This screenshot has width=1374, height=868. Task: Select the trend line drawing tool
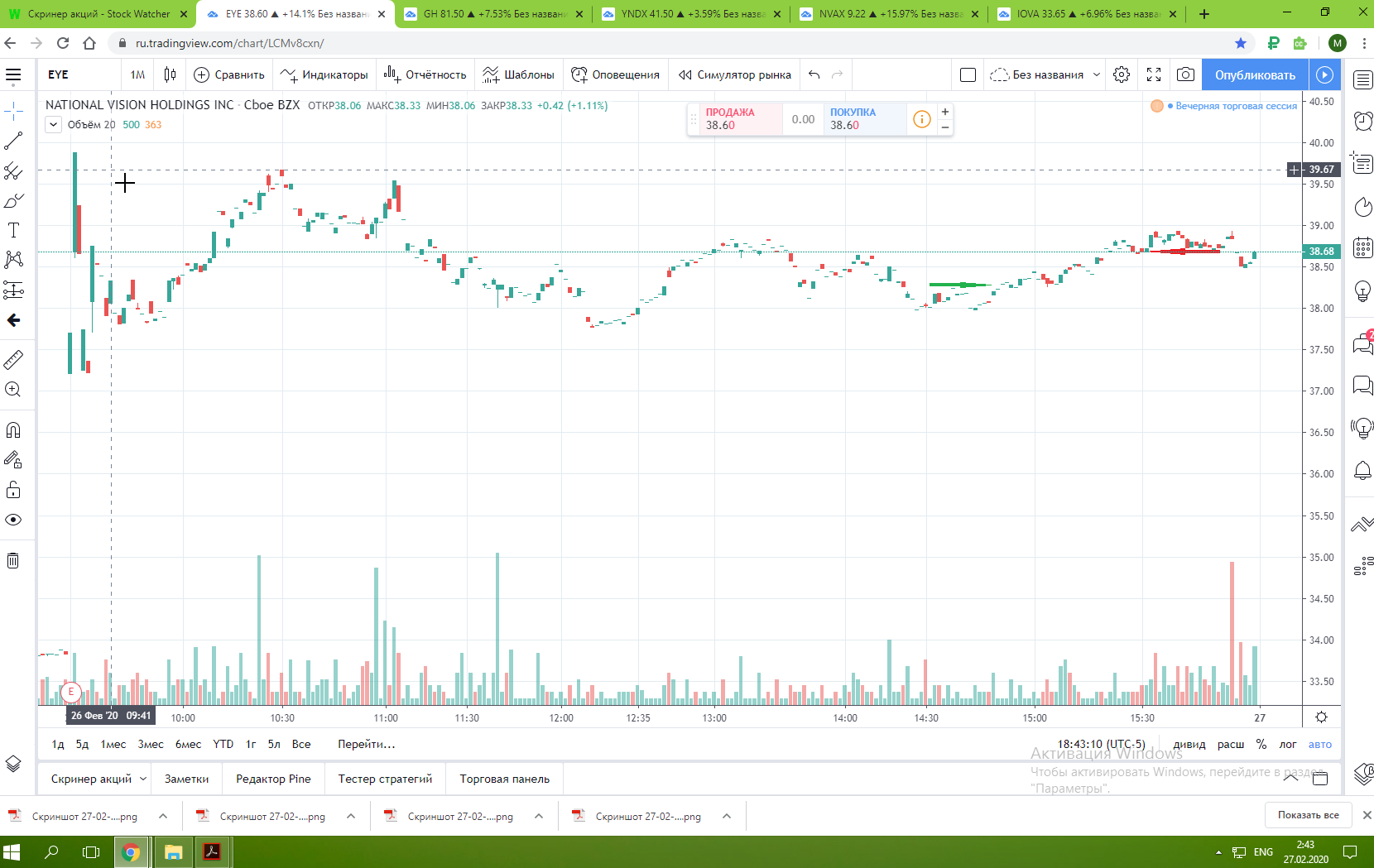[x=13, y=141]
